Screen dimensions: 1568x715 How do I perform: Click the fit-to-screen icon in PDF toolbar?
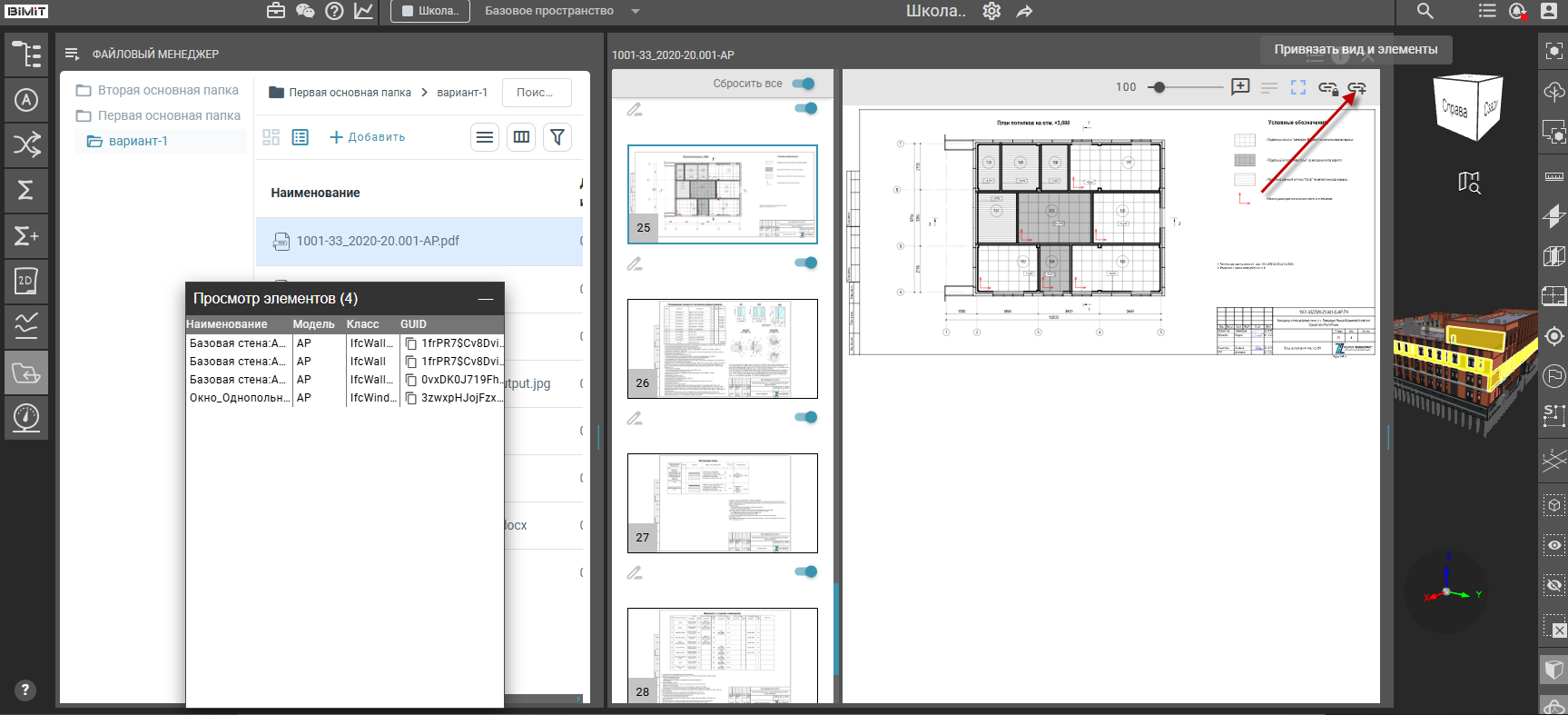(1298, 87)
